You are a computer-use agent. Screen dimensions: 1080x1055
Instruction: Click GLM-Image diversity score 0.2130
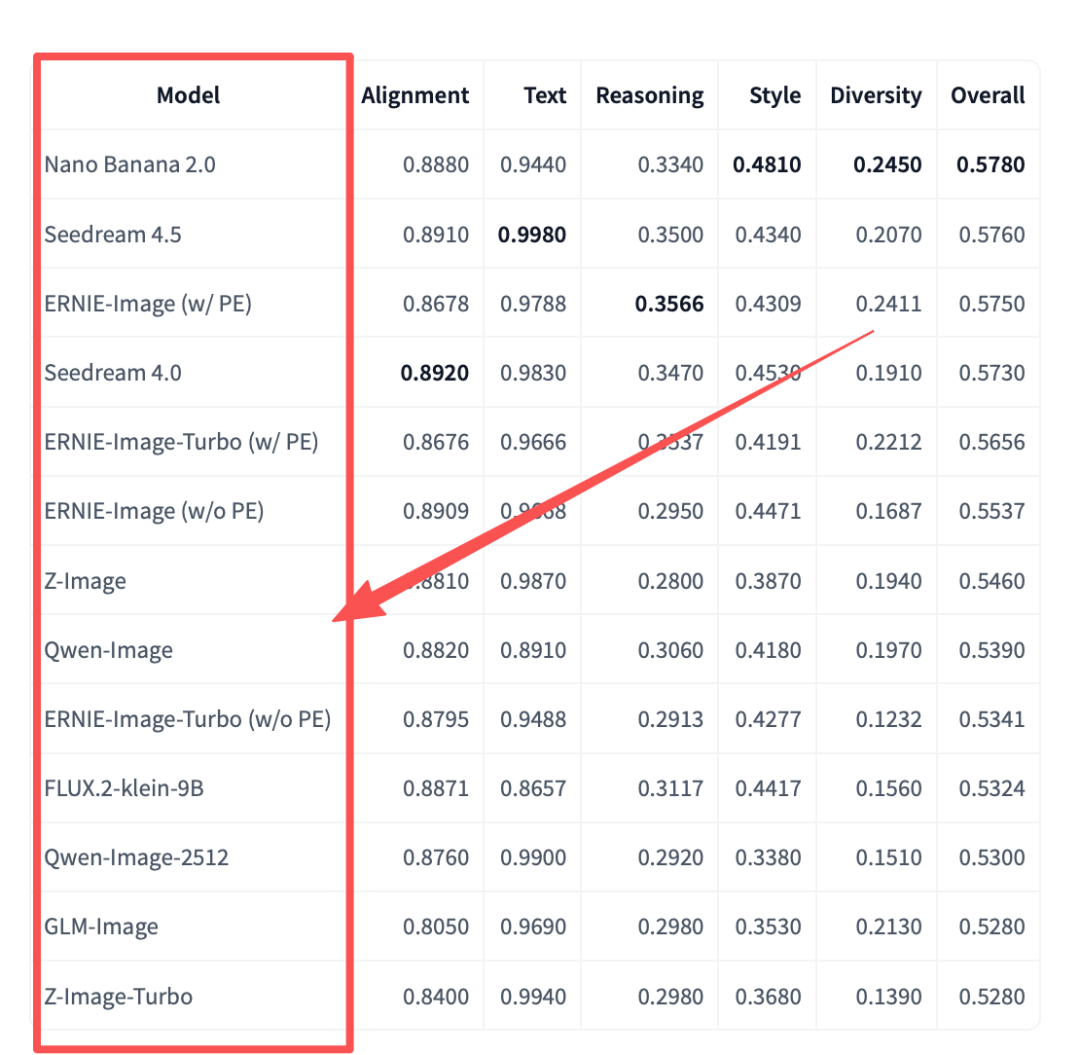[x=889, y=927]
